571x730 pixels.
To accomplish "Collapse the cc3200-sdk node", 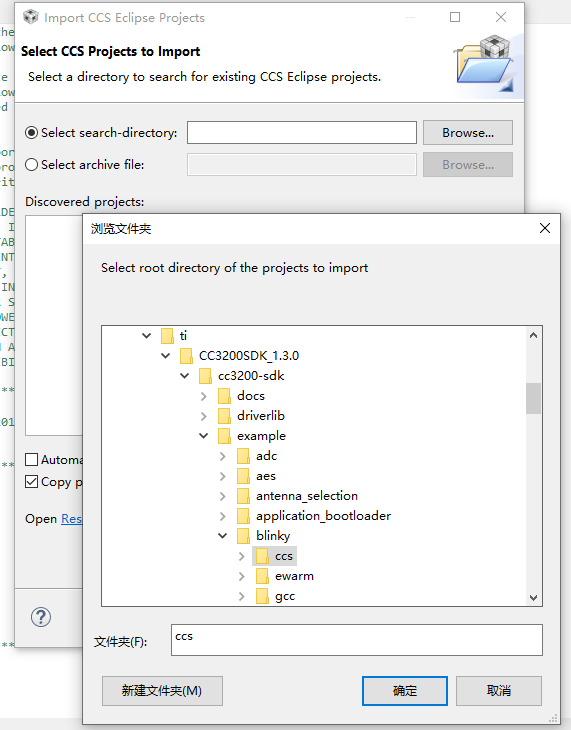I will [185, 376].
